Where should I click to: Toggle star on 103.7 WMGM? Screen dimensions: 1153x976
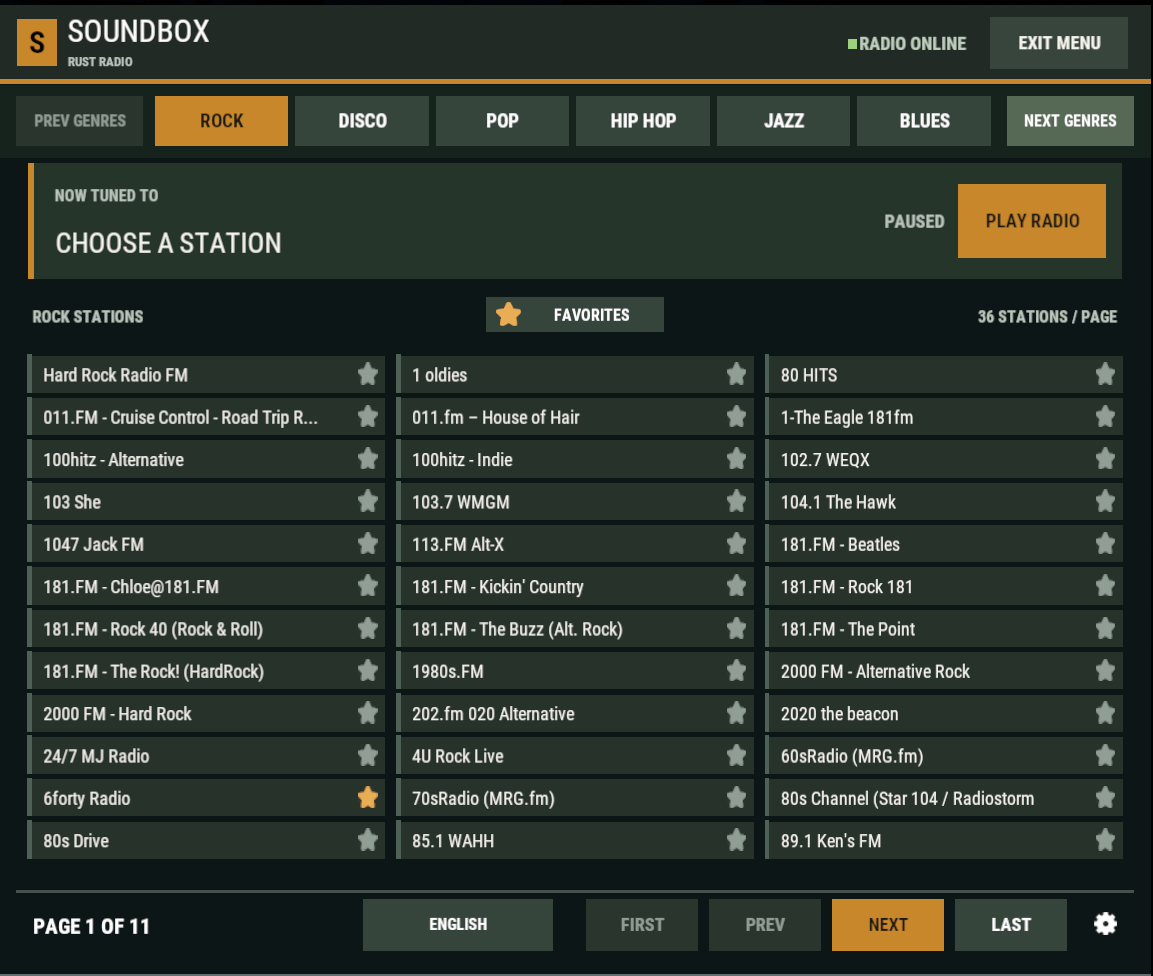coord(736,502)
